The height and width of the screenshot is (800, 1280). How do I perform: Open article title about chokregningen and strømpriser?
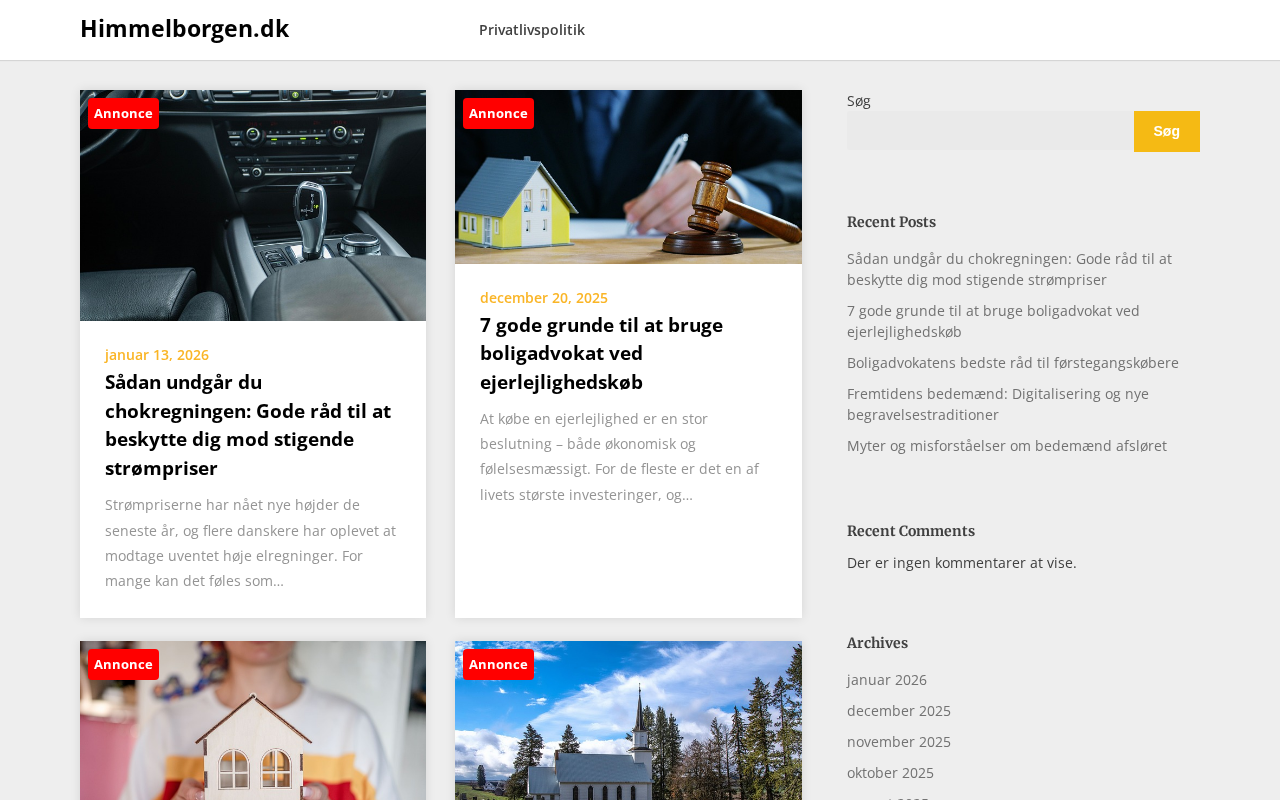pos(248,425)
